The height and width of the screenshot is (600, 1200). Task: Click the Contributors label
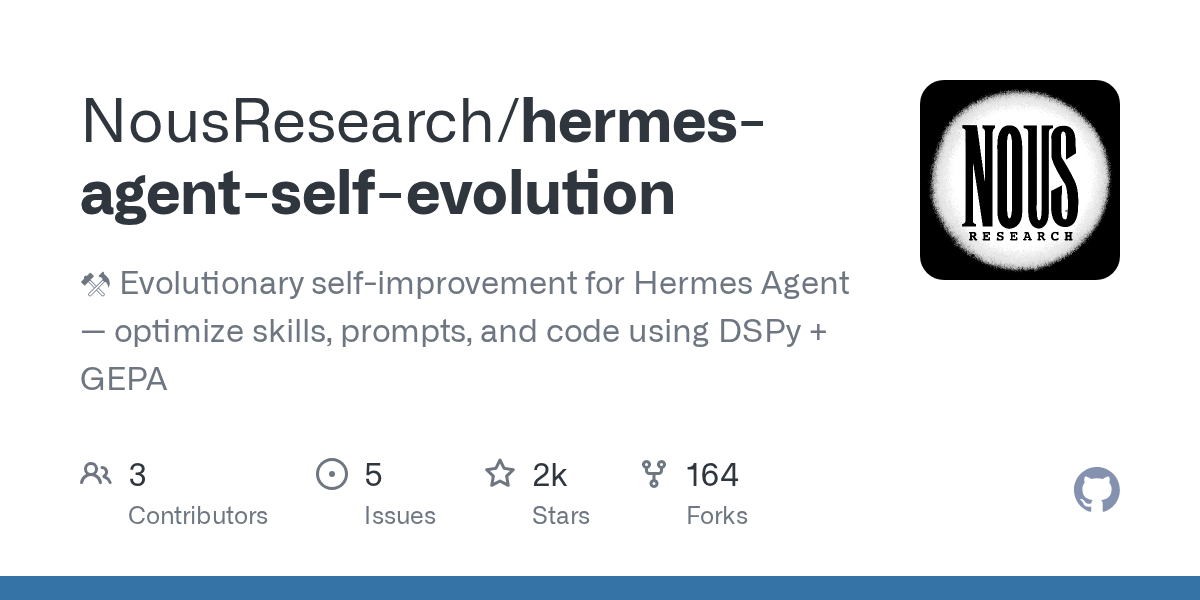198,516
